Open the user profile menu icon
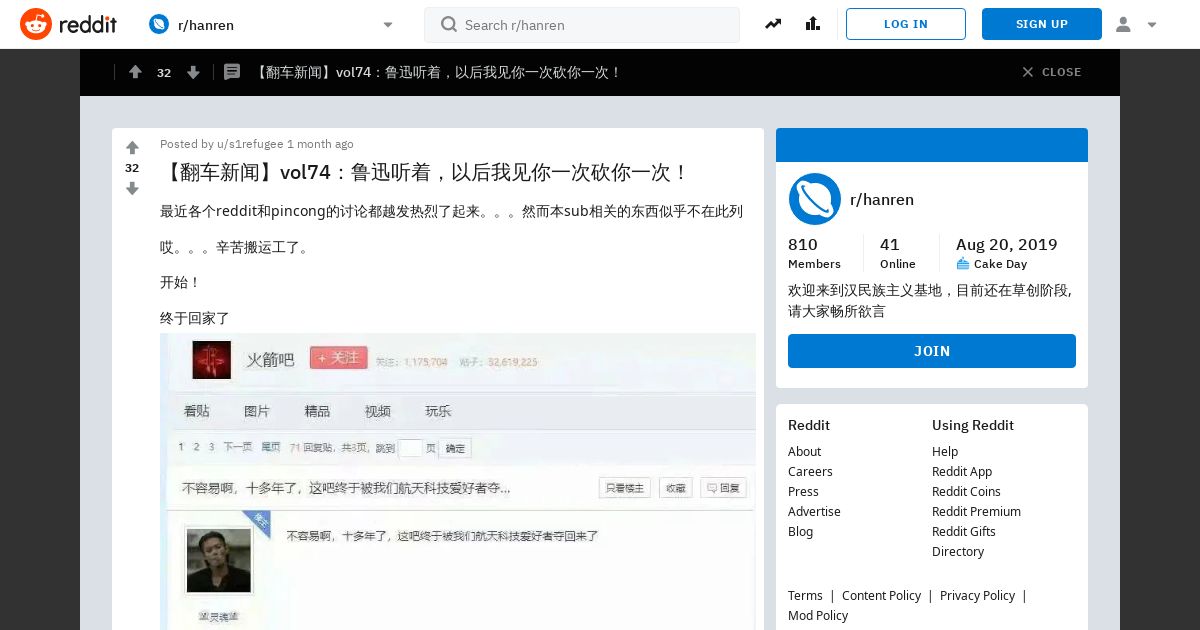 tap(1123, 24)
